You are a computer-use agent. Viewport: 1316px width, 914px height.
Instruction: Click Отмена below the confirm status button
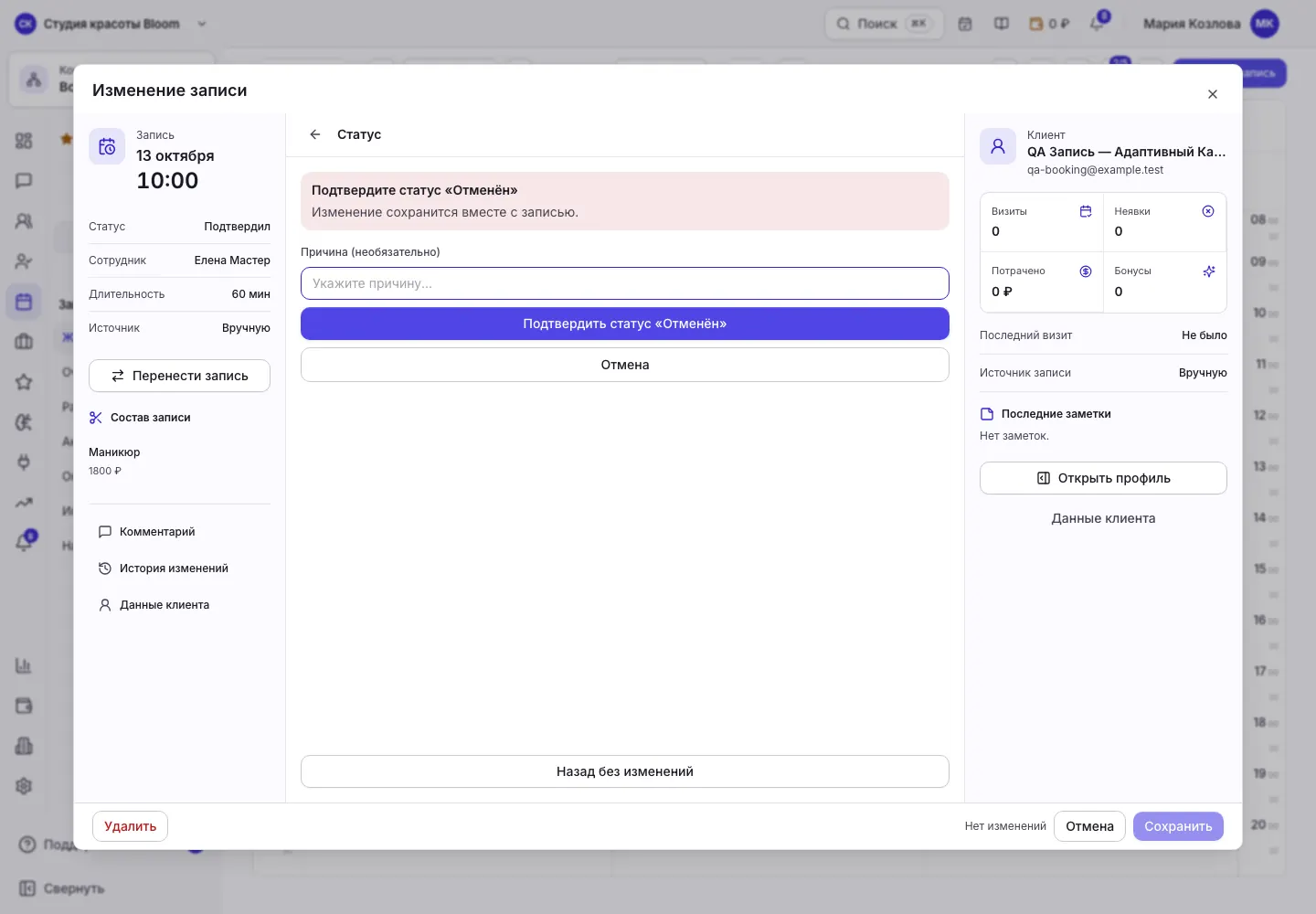(x=625, y=365)
